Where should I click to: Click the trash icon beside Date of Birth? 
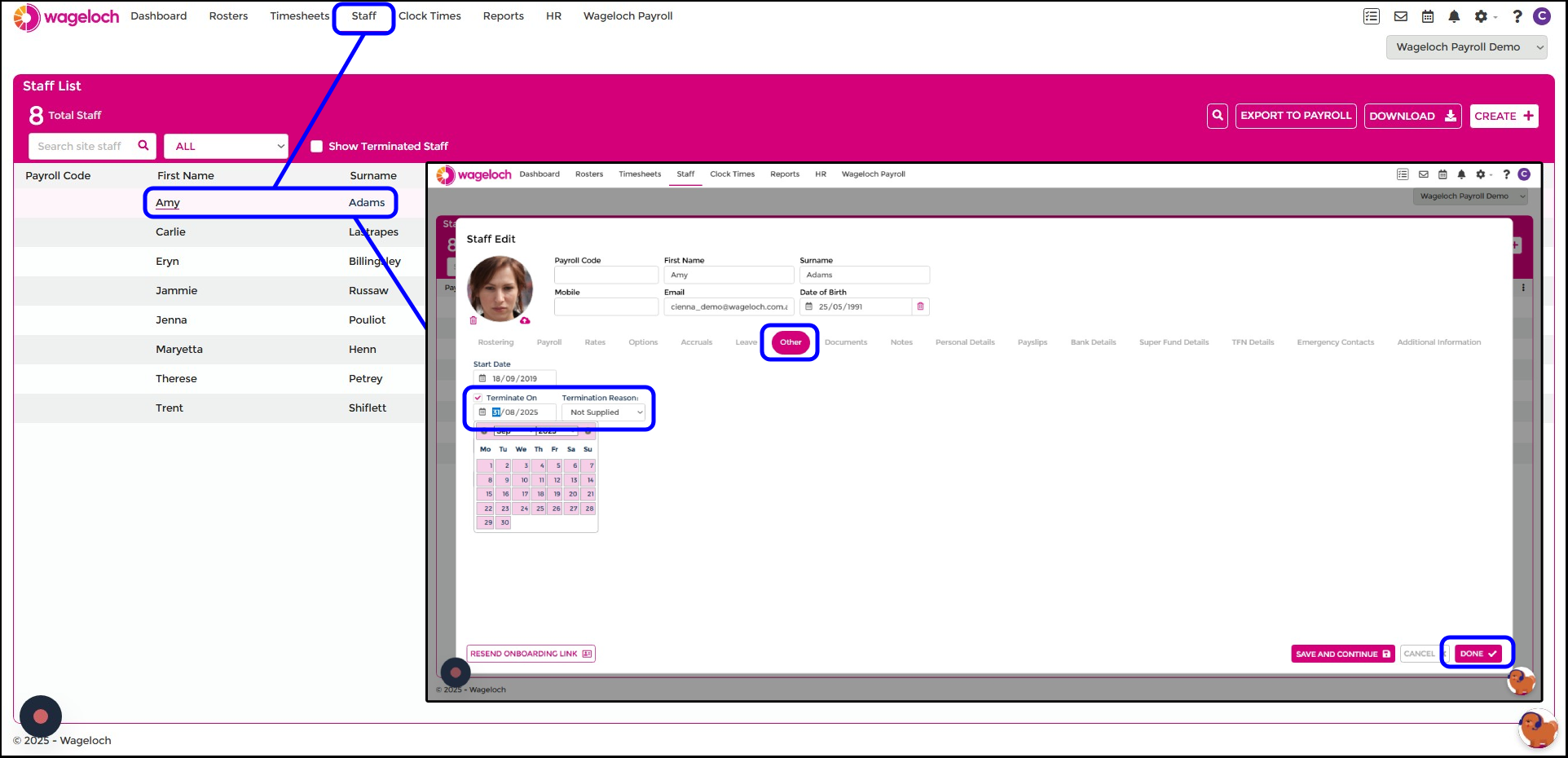(921, 306)
